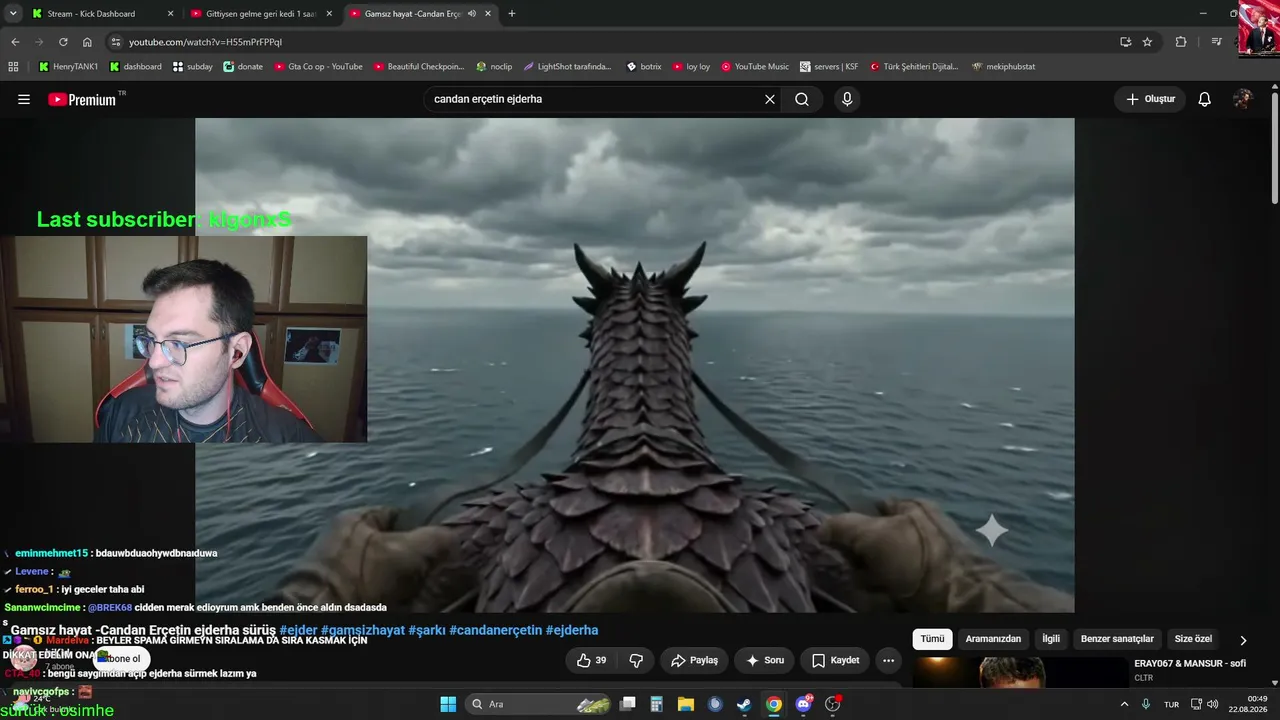The width and height of the screenshot is (1280, 720).
Task: Switch to the Stream - Kick Dashboard tab
Action: pos(100,14)
